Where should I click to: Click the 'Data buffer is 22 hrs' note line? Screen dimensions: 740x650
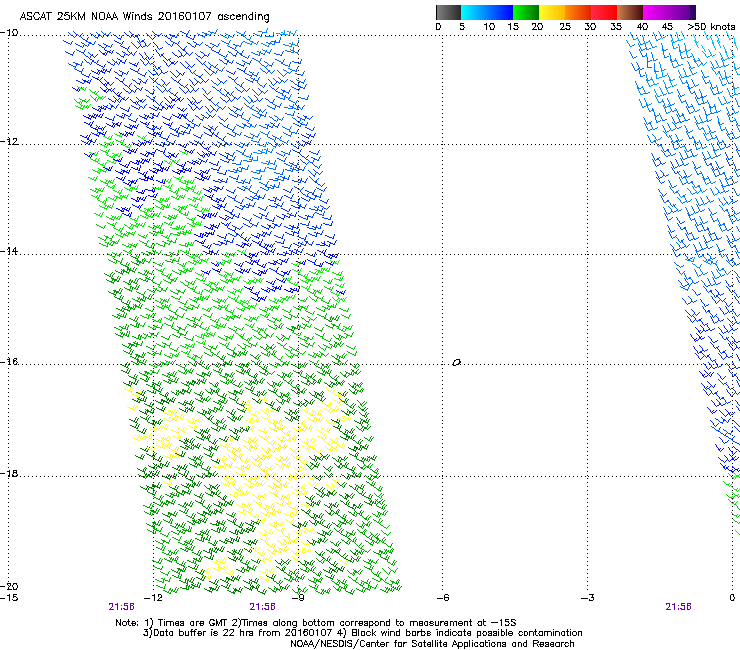[362, 633]
